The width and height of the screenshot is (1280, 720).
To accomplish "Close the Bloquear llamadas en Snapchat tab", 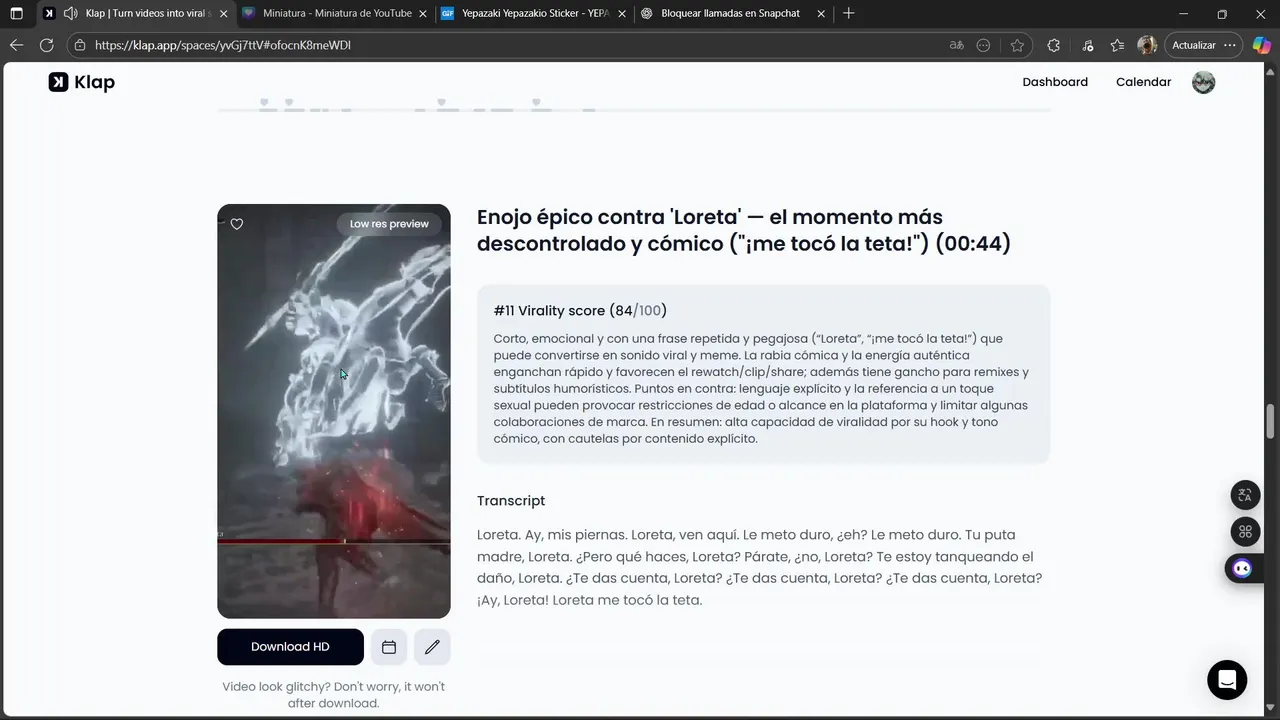I will (821, 13).
